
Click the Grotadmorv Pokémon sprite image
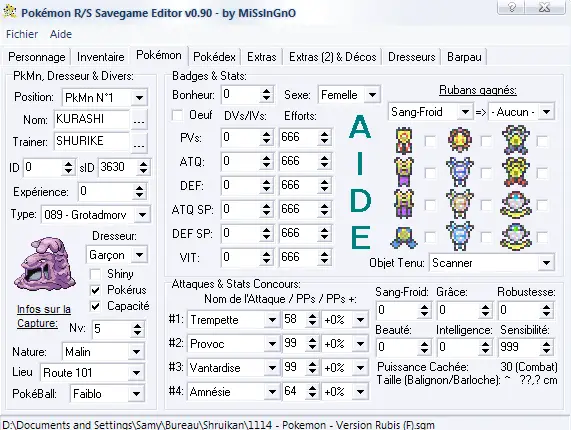44,264
